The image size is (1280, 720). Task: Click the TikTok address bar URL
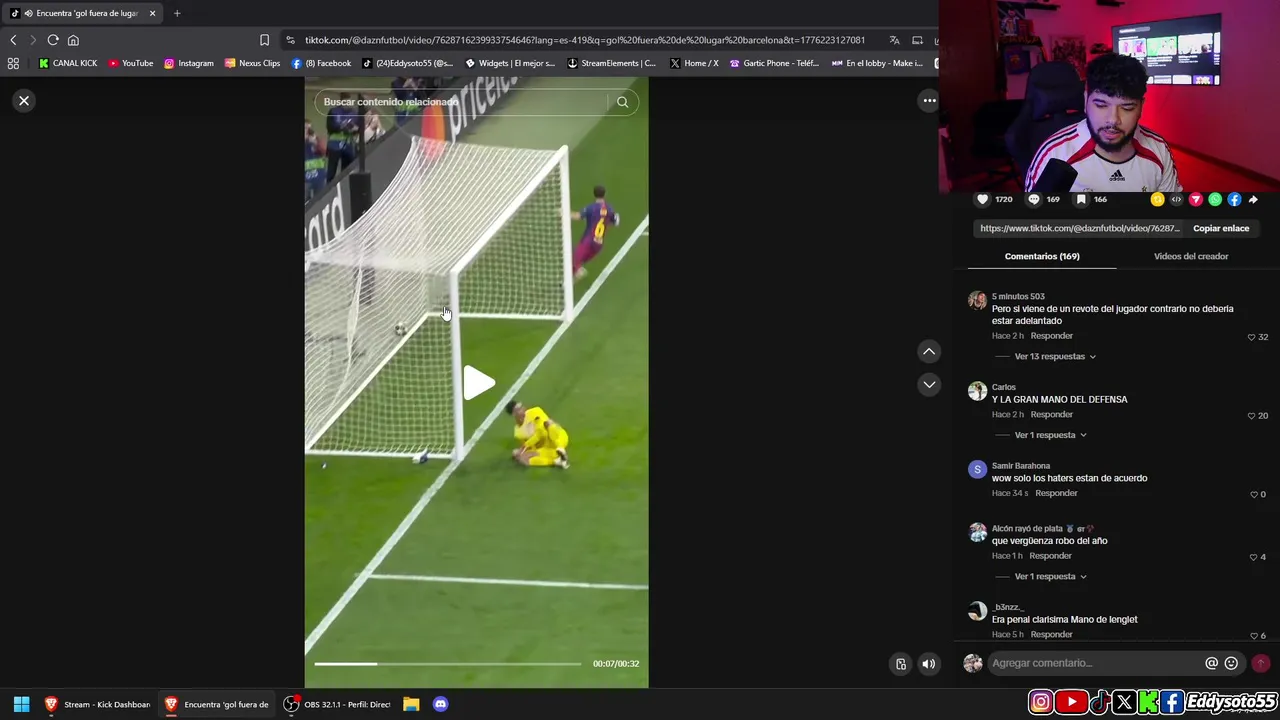click(x=585, y=40)
